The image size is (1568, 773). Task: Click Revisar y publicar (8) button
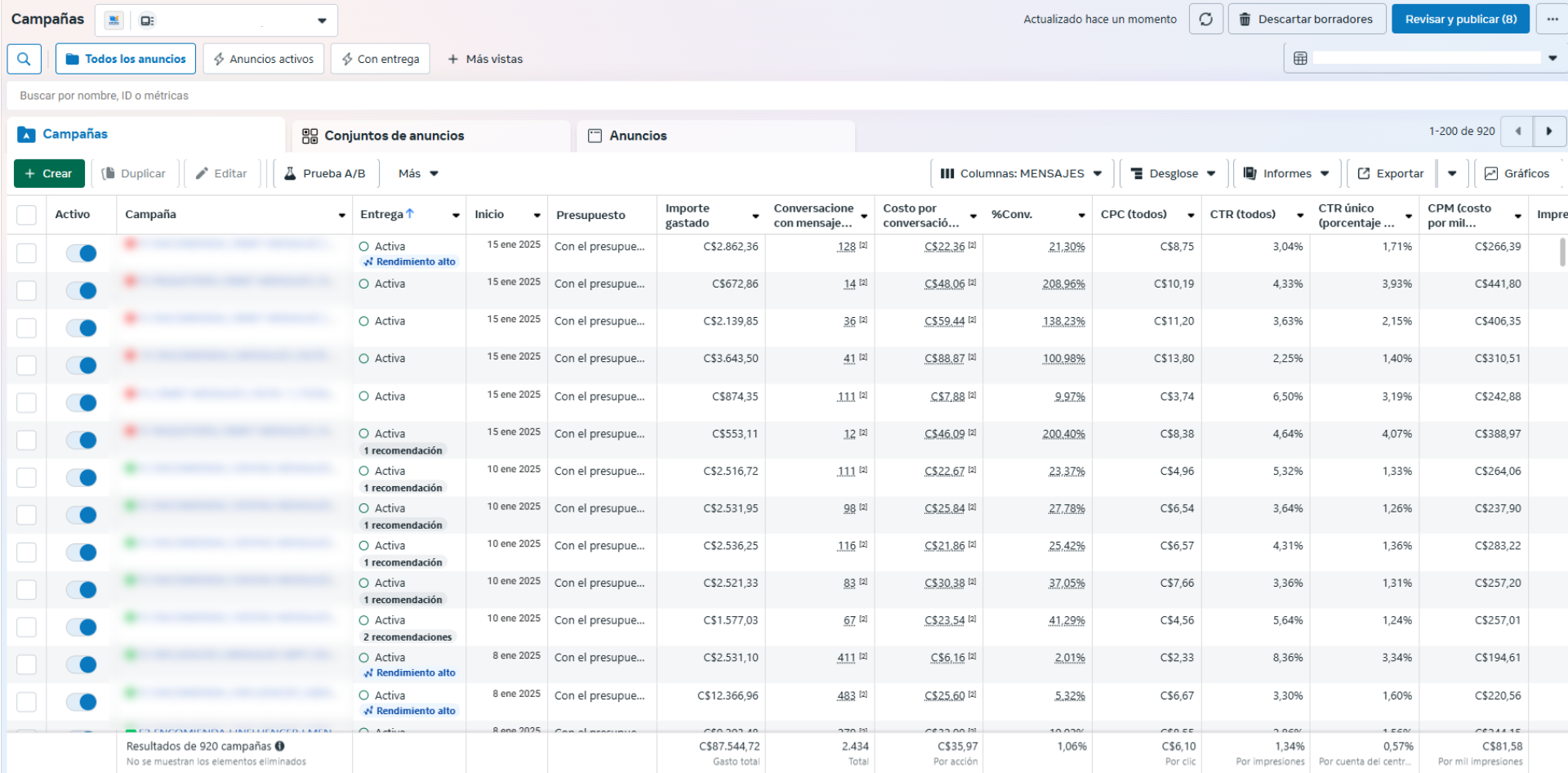(1460, 19)
